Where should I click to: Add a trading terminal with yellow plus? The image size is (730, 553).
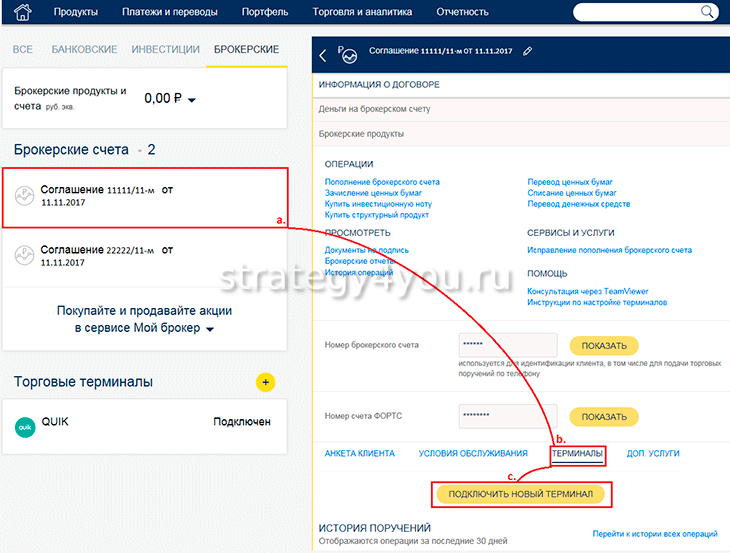pyautogui.click(x=265, y=382)
